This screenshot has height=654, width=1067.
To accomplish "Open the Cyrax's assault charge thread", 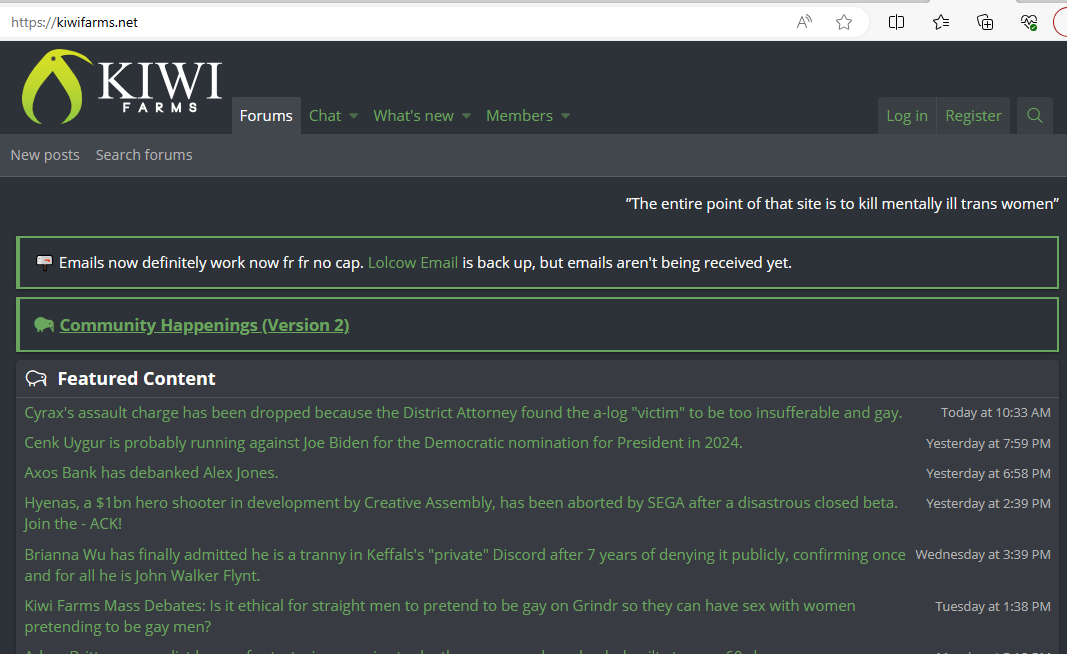I will pyautogui.click(x=463, y=413).
